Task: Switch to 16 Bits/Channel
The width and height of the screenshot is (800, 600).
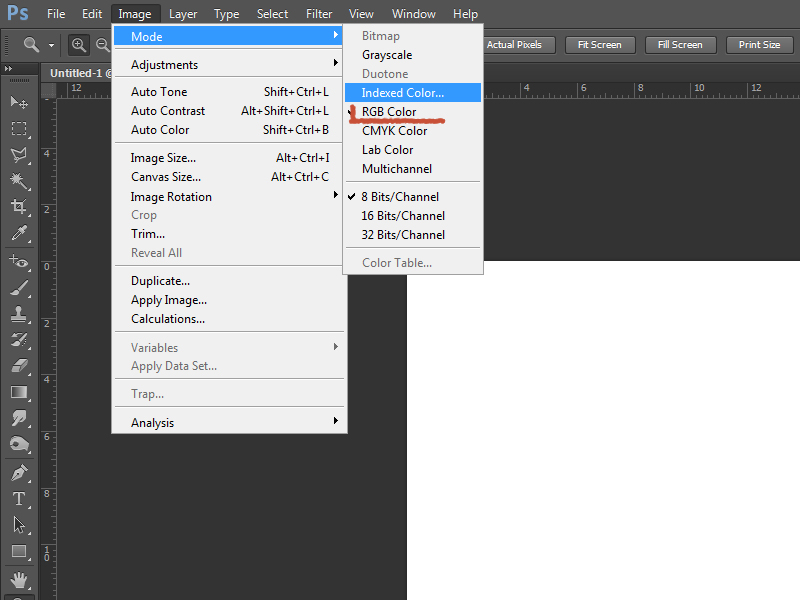Action: pos(413,216)
